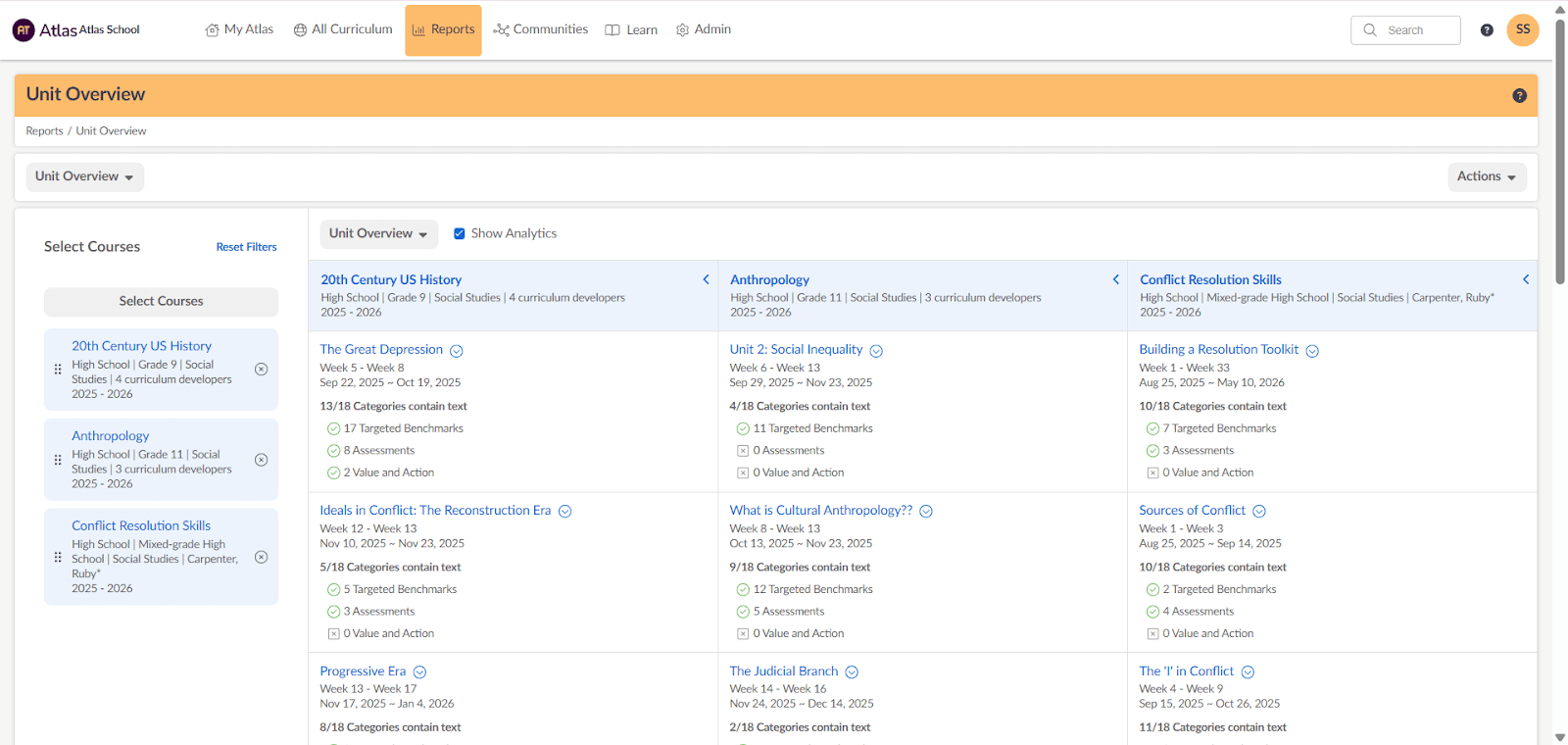Click drag handle for Conflict Resolution Skills course
The height and width of the screenshot is (745, 1568).
(58, 557)
